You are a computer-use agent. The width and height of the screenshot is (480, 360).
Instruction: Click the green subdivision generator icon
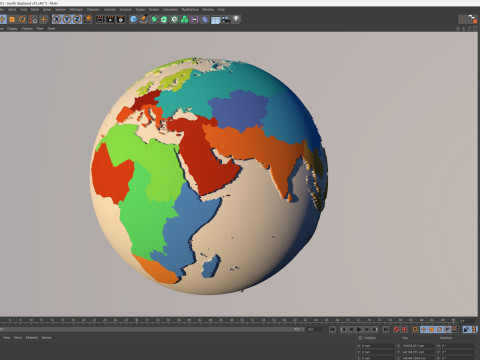click(x=154, y=19)
